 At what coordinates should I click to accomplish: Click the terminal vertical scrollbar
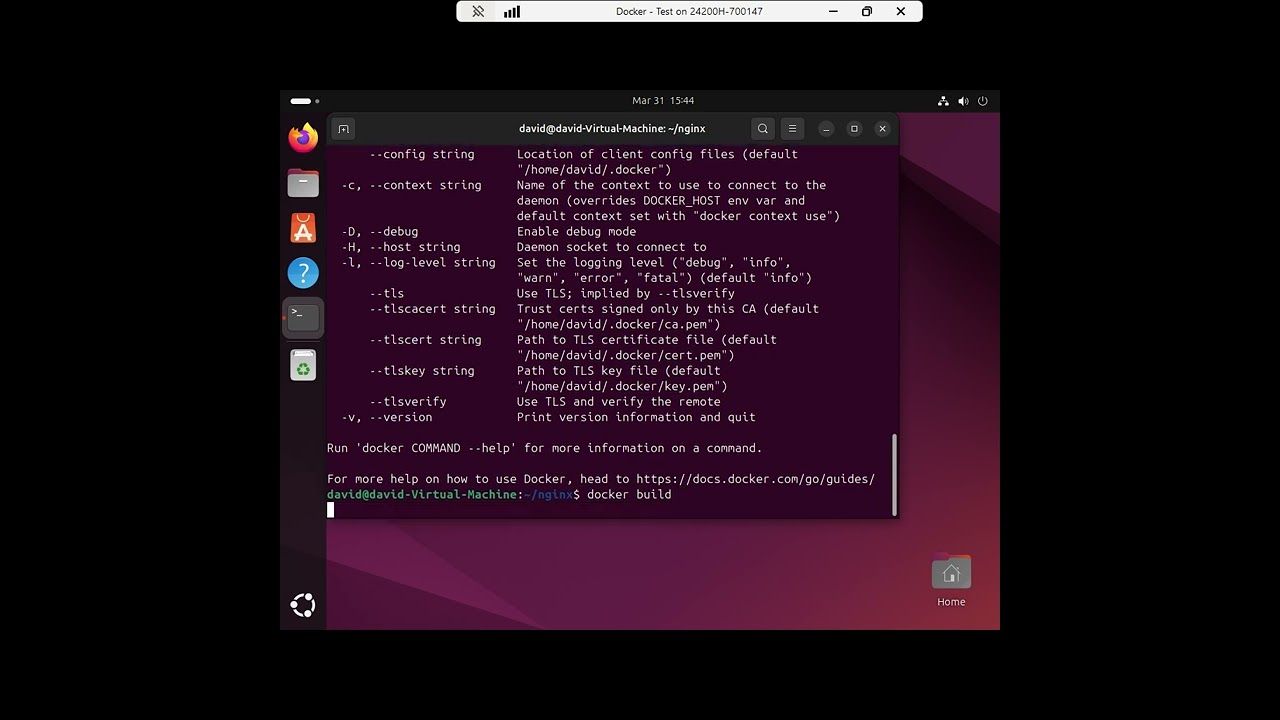[x=894, y=474]
